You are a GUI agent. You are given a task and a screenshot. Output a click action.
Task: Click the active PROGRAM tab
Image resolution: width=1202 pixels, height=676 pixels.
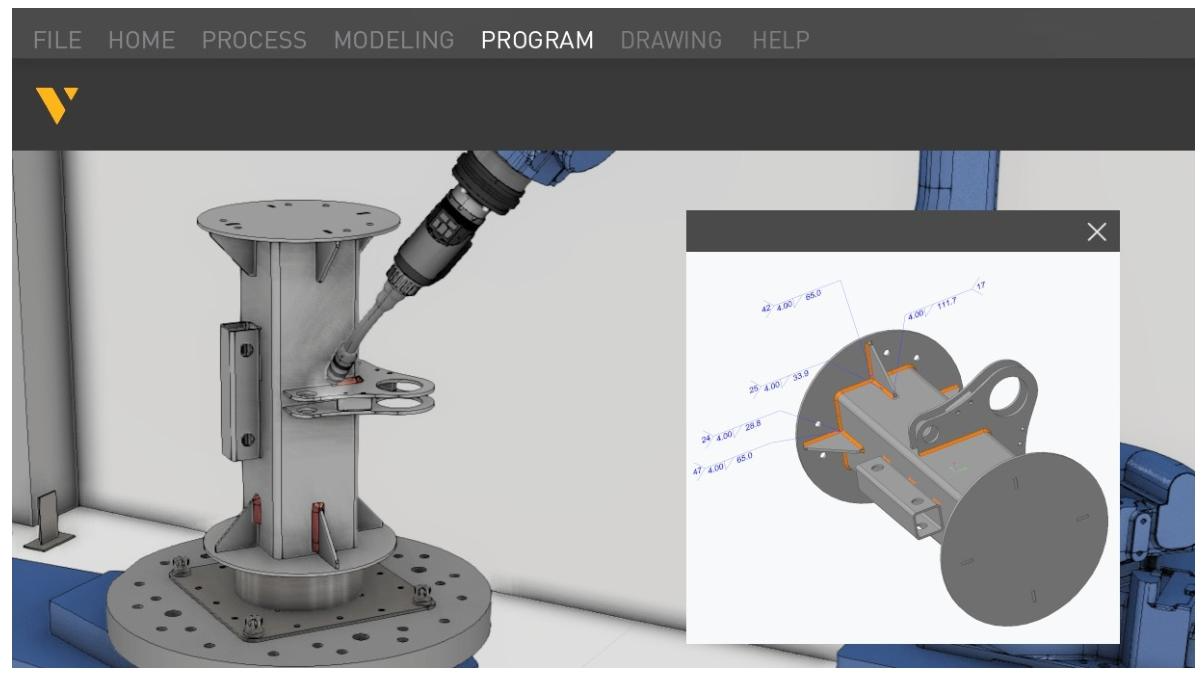538,40
